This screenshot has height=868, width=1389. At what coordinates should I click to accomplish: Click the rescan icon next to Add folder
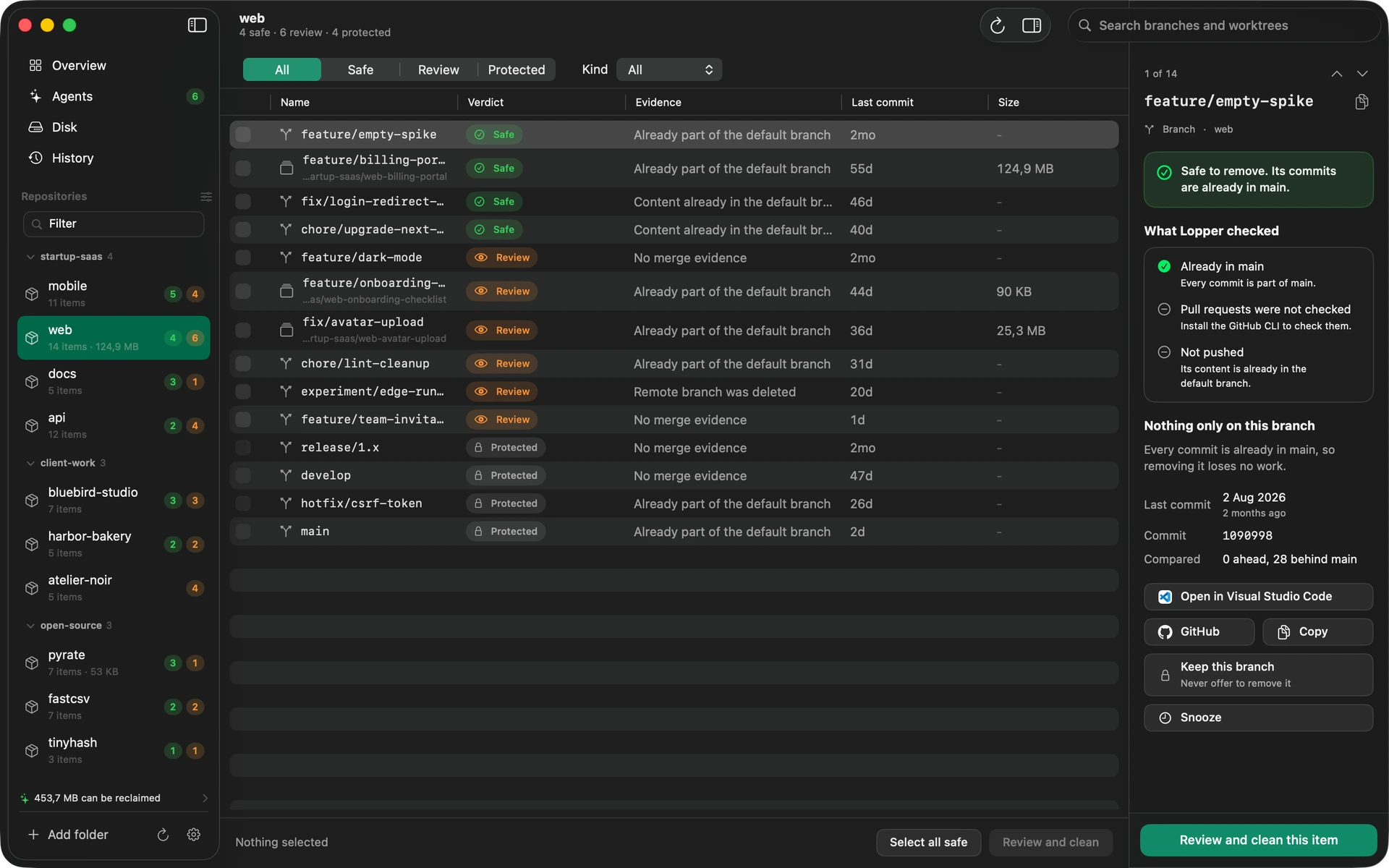[163, 835]
